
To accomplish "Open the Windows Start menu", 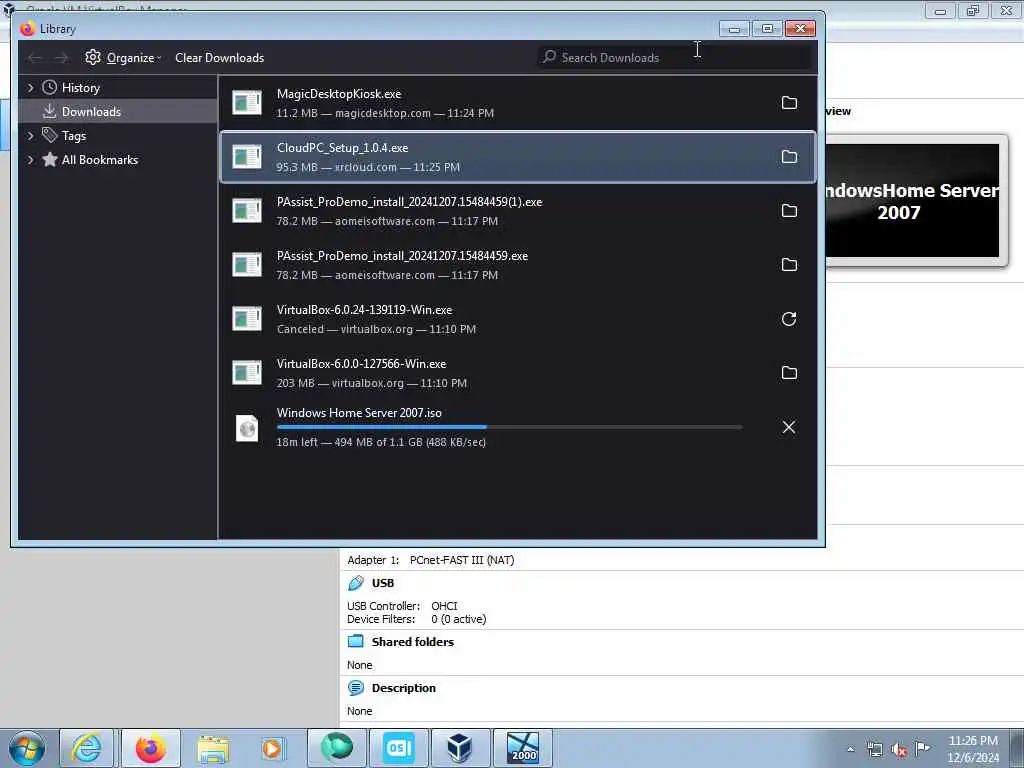I will 27,749.
